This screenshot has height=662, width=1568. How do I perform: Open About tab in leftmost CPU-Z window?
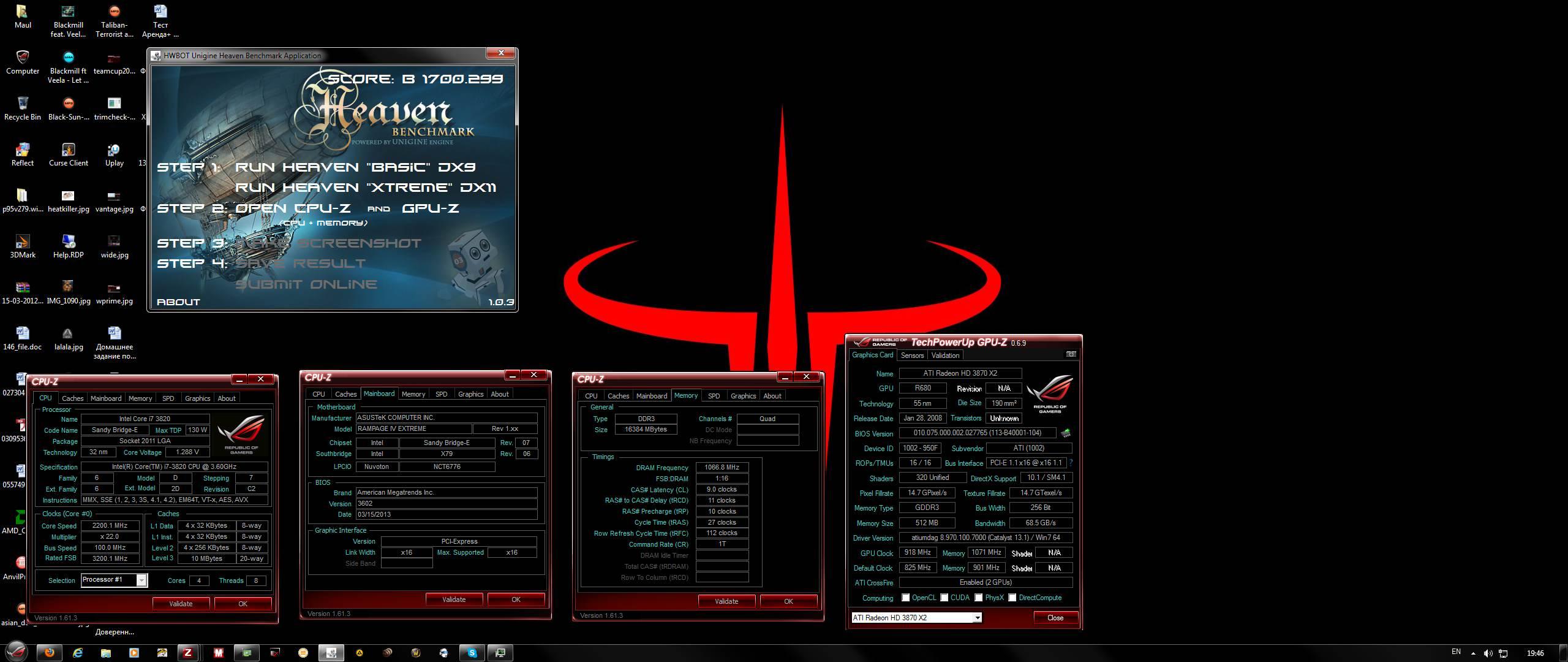click(x=227, y=398)
